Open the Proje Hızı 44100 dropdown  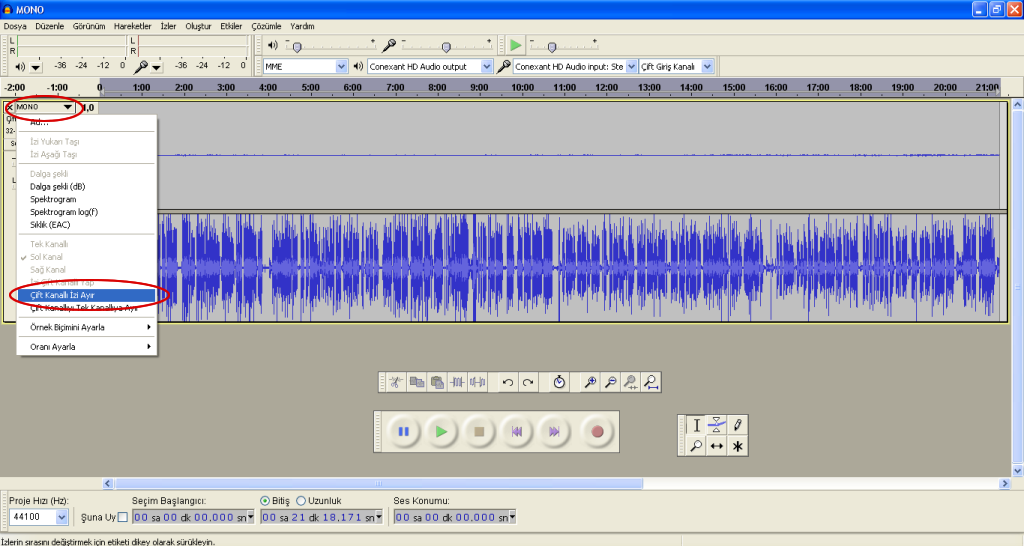pyautogui.click(x=61, y=517)
